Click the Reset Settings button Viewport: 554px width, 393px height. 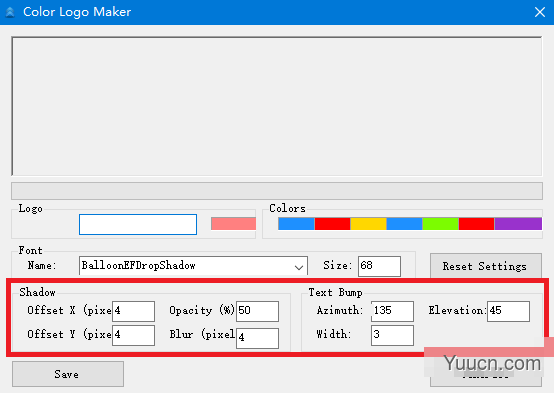tap(485, 266)
